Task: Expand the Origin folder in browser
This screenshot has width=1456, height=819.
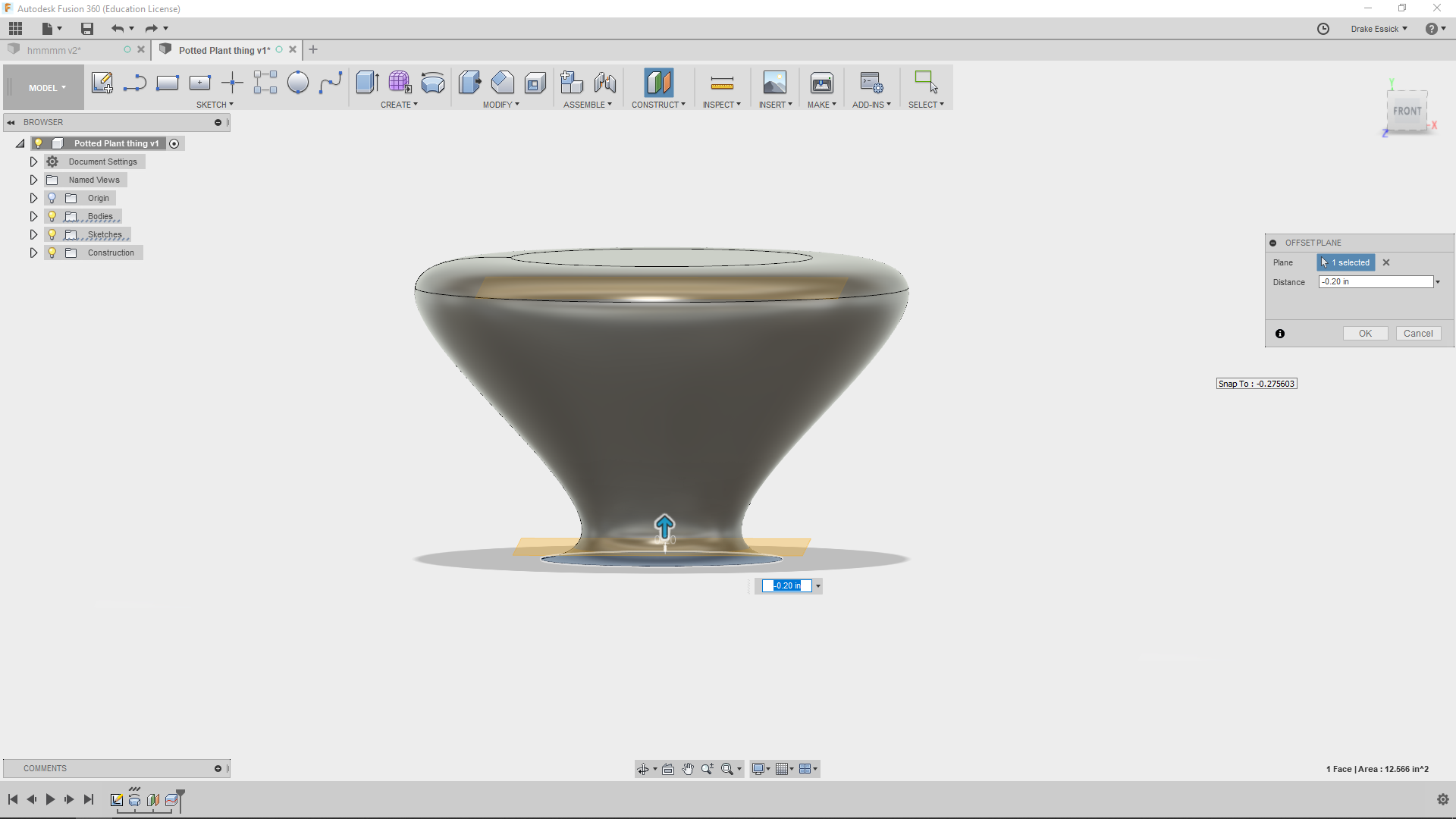Action: pyautogui.click(x=32, y=198)
